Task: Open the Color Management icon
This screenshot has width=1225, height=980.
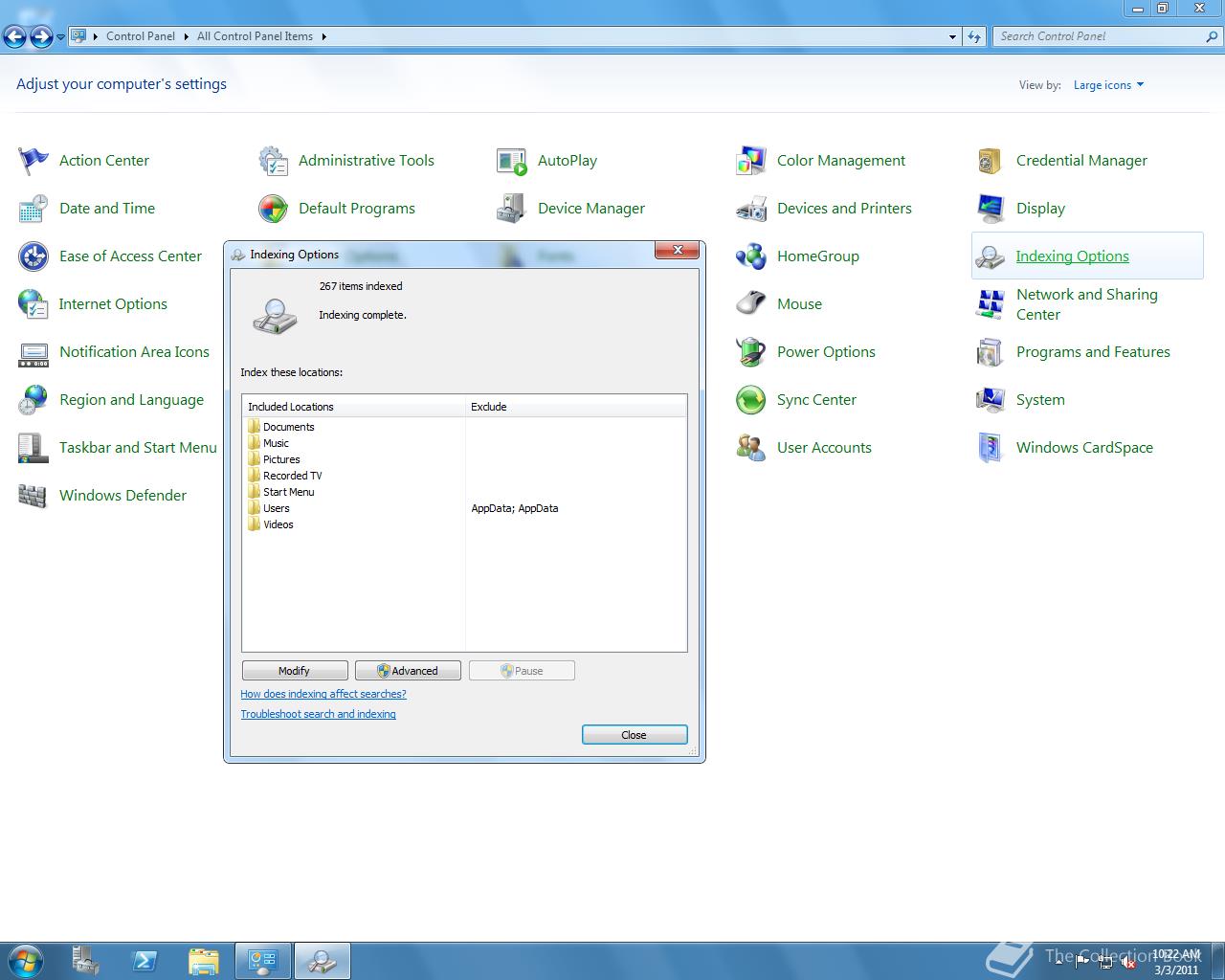Action: pos(751,161)
